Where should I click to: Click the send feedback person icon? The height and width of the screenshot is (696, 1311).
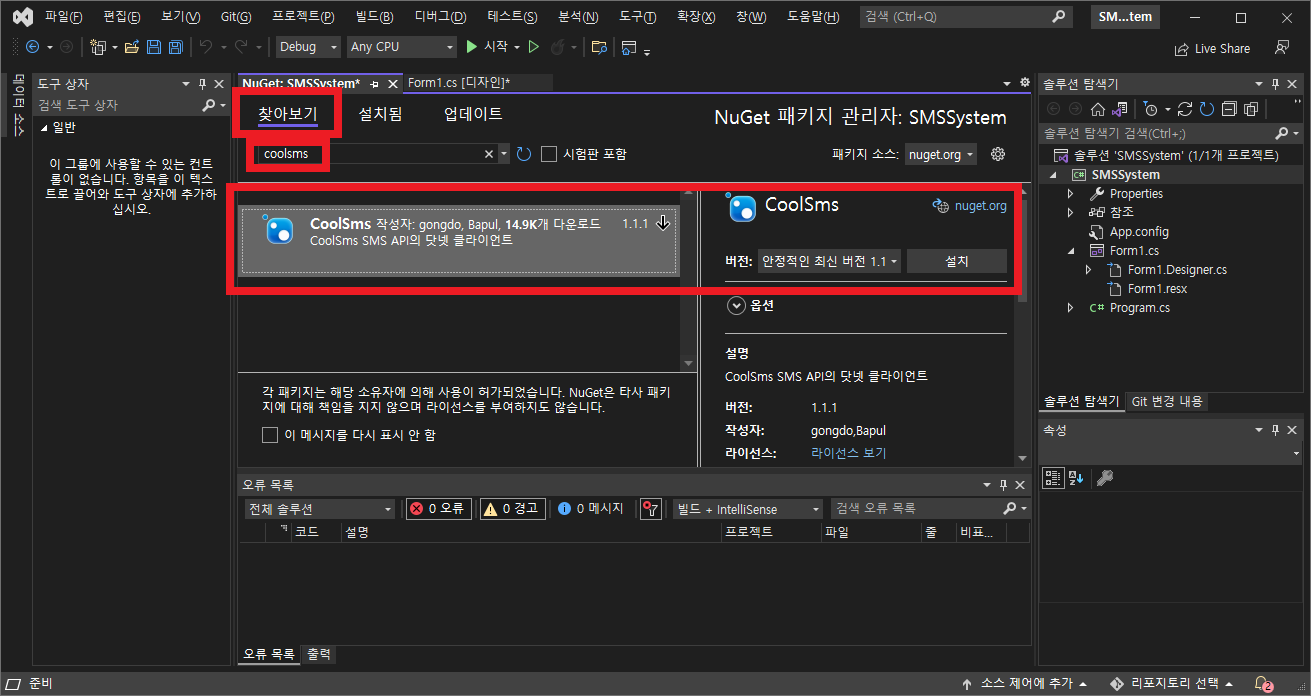tap(1282, 47)
